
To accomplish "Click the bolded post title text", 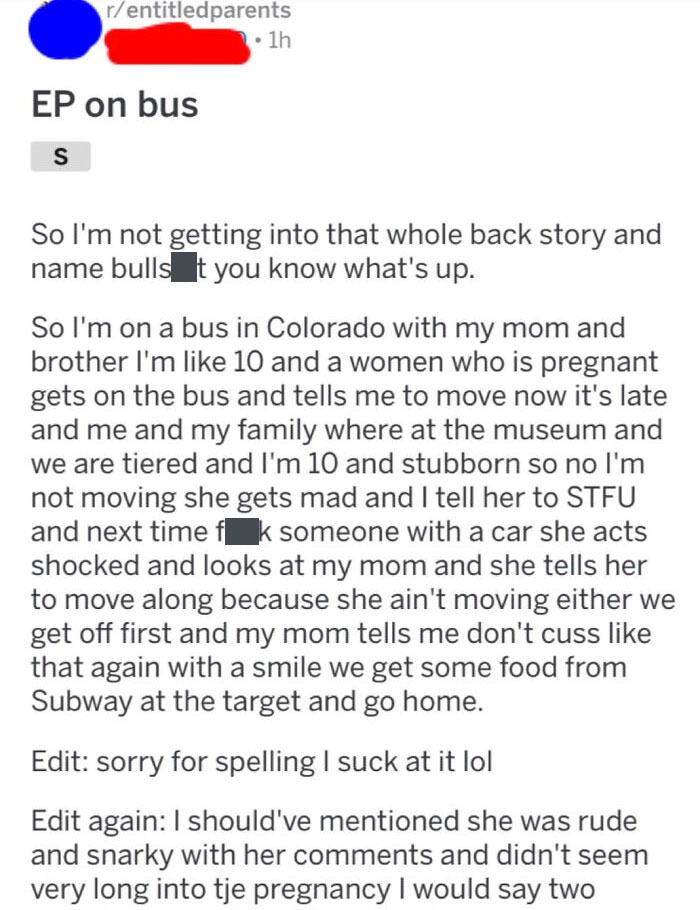I will click(114, 104).
